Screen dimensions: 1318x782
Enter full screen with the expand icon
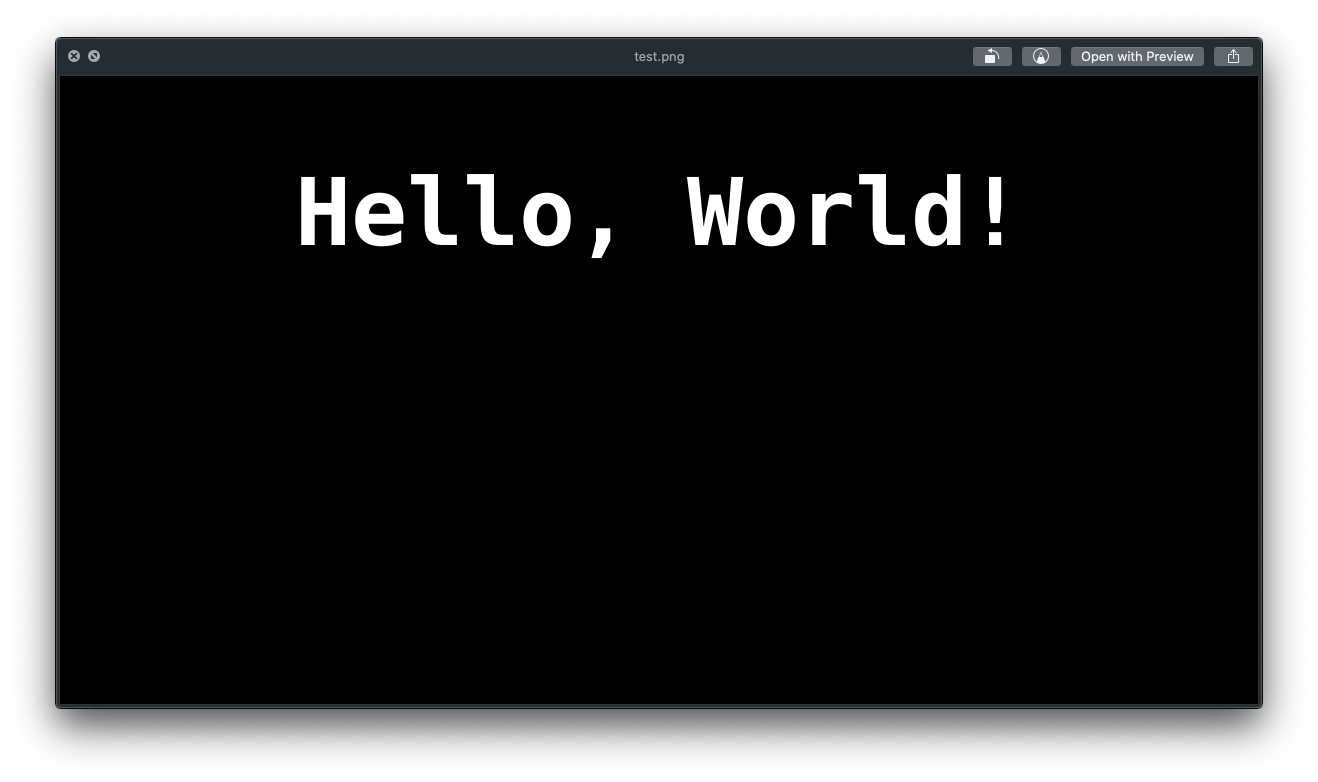tap(94, 56)
